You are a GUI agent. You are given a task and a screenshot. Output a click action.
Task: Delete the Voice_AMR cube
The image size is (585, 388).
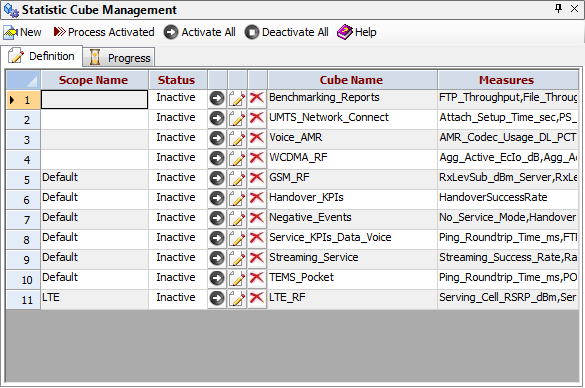(x=257, y=138)
